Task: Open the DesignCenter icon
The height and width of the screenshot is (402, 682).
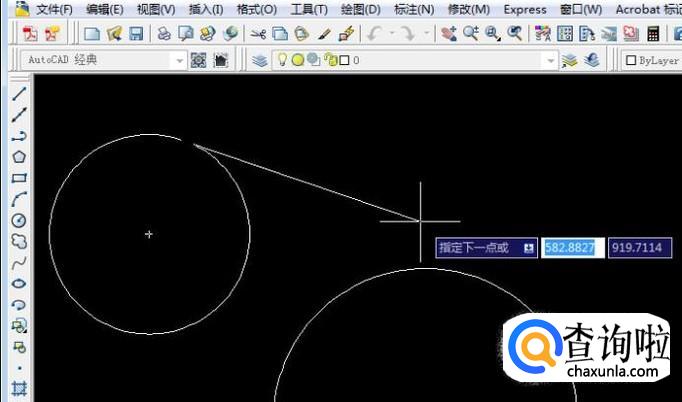Action: (565, 34)
